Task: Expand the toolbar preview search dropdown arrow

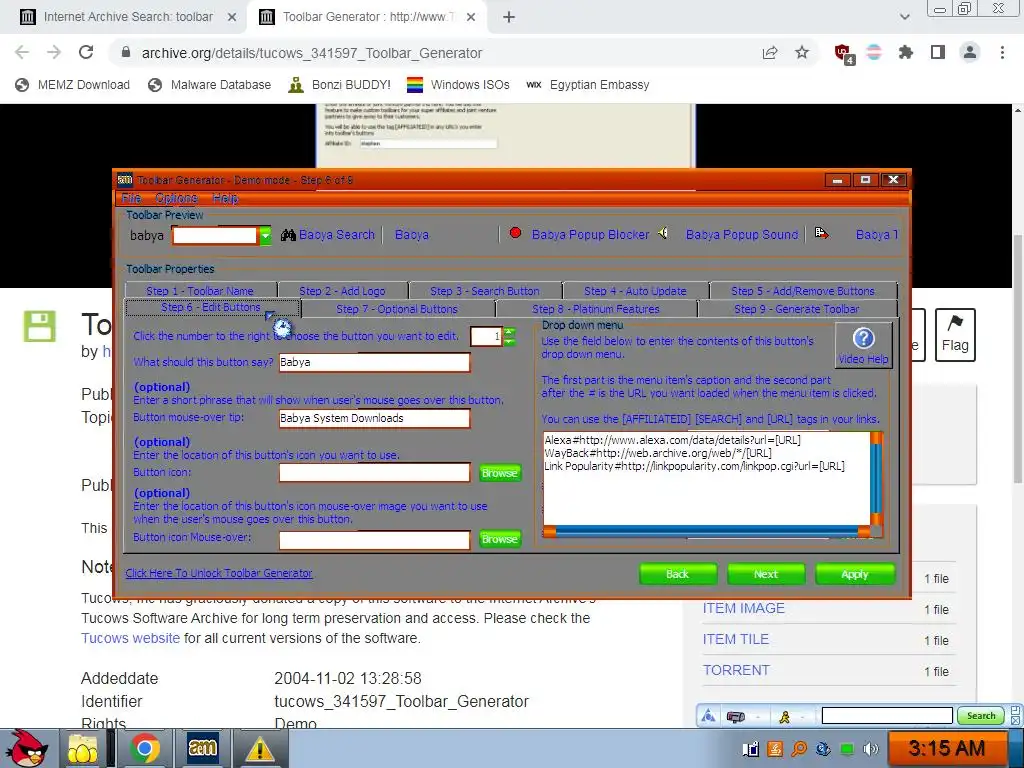Action: 265,236
